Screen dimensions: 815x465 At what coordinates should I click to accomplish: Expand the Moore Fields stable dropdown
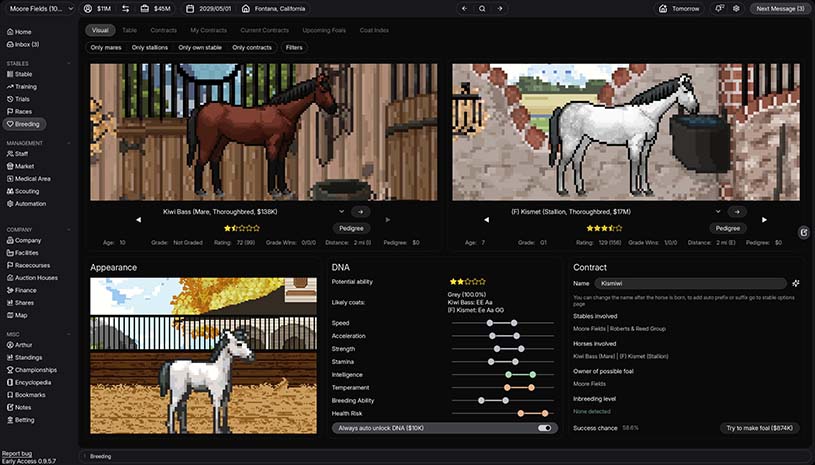(x=42, y=9)
